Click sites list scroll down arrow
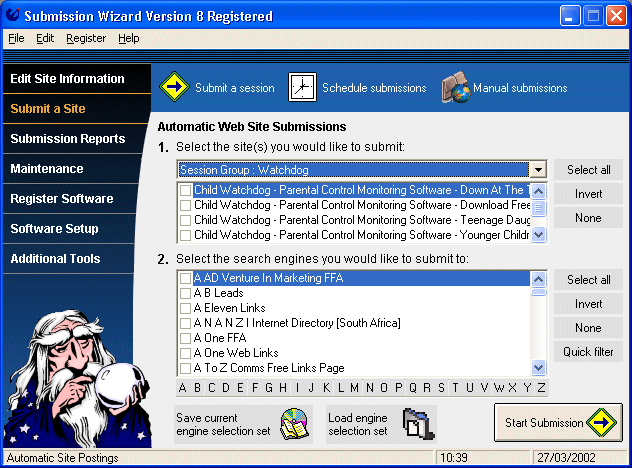Screen dimensions: 632x468 click(x=538, y=234)
